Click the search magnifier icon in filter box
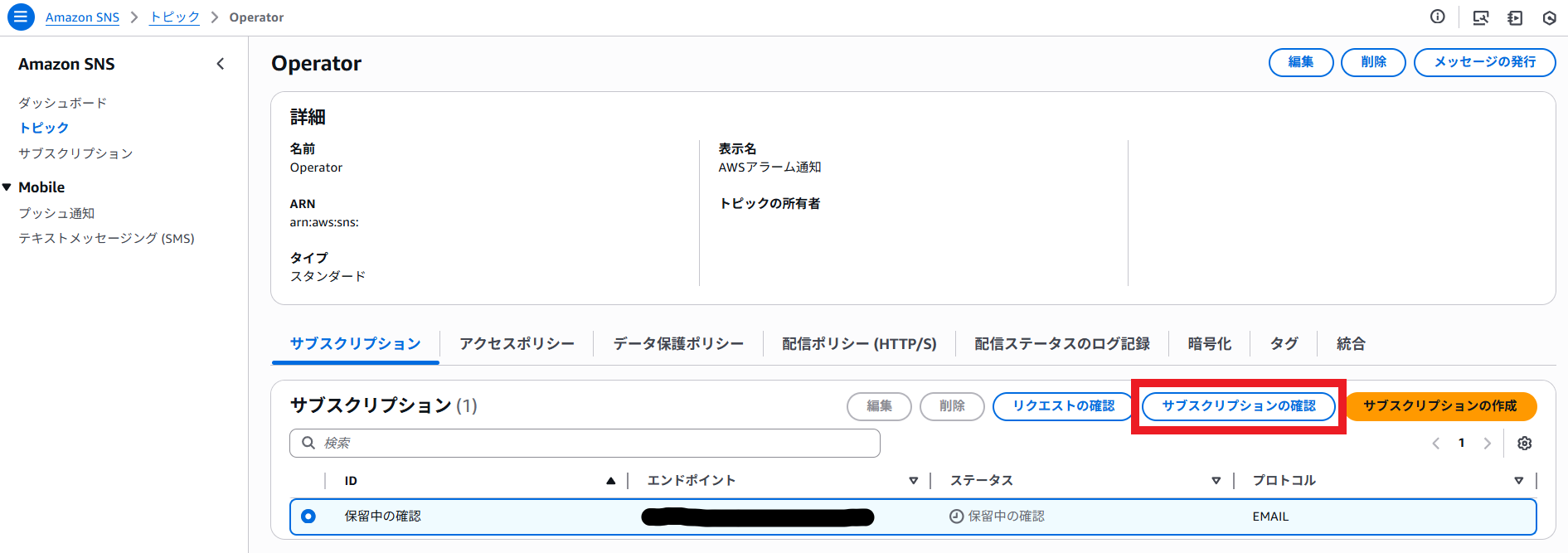Image resolution: width=1568 pixels, height=553 pixels. [308, 443]
